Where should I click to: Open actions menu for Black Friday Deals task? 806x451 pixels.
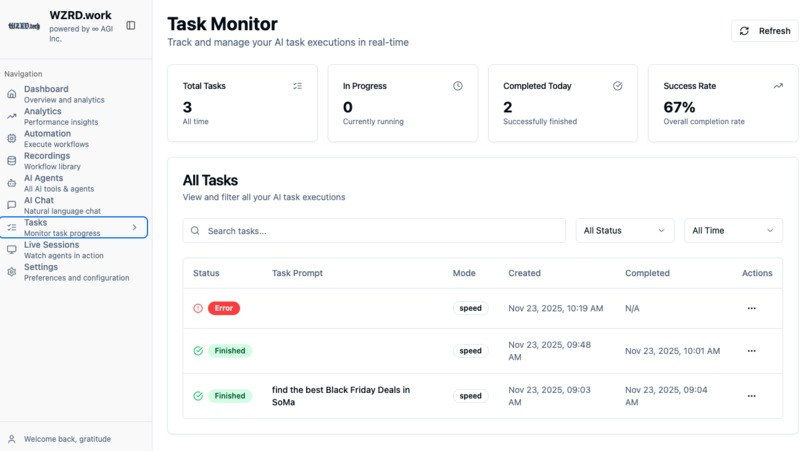click(752, 396)
